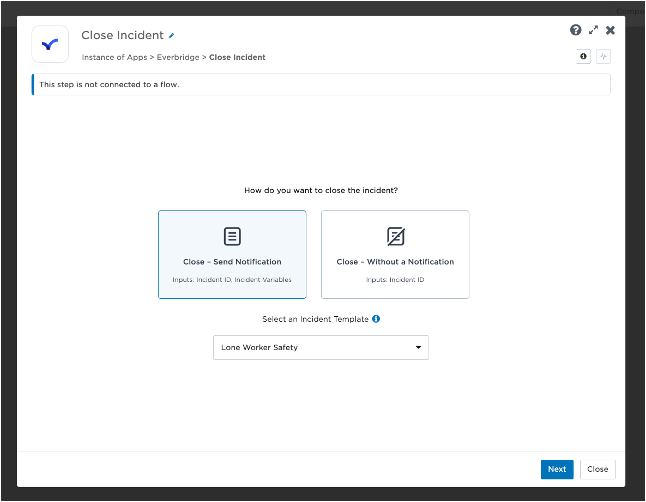Click the Send Notification document icon
Image resolution: width=646 pixels, height=502 pixels.
pyautogui.click(x=232, y=237)
